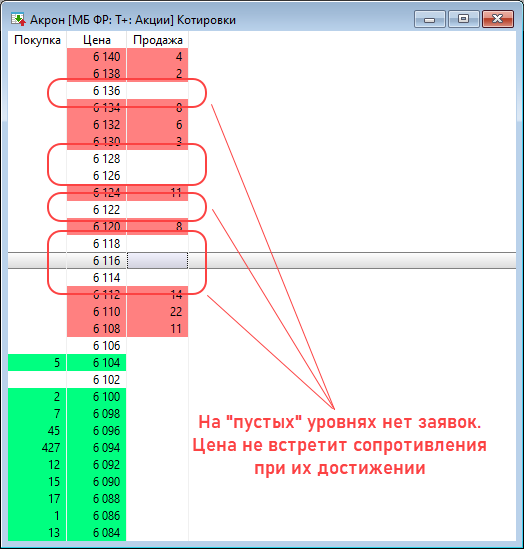524x549 pixels.
Task: Close the Akron quotes window
Action: (498, 19)
